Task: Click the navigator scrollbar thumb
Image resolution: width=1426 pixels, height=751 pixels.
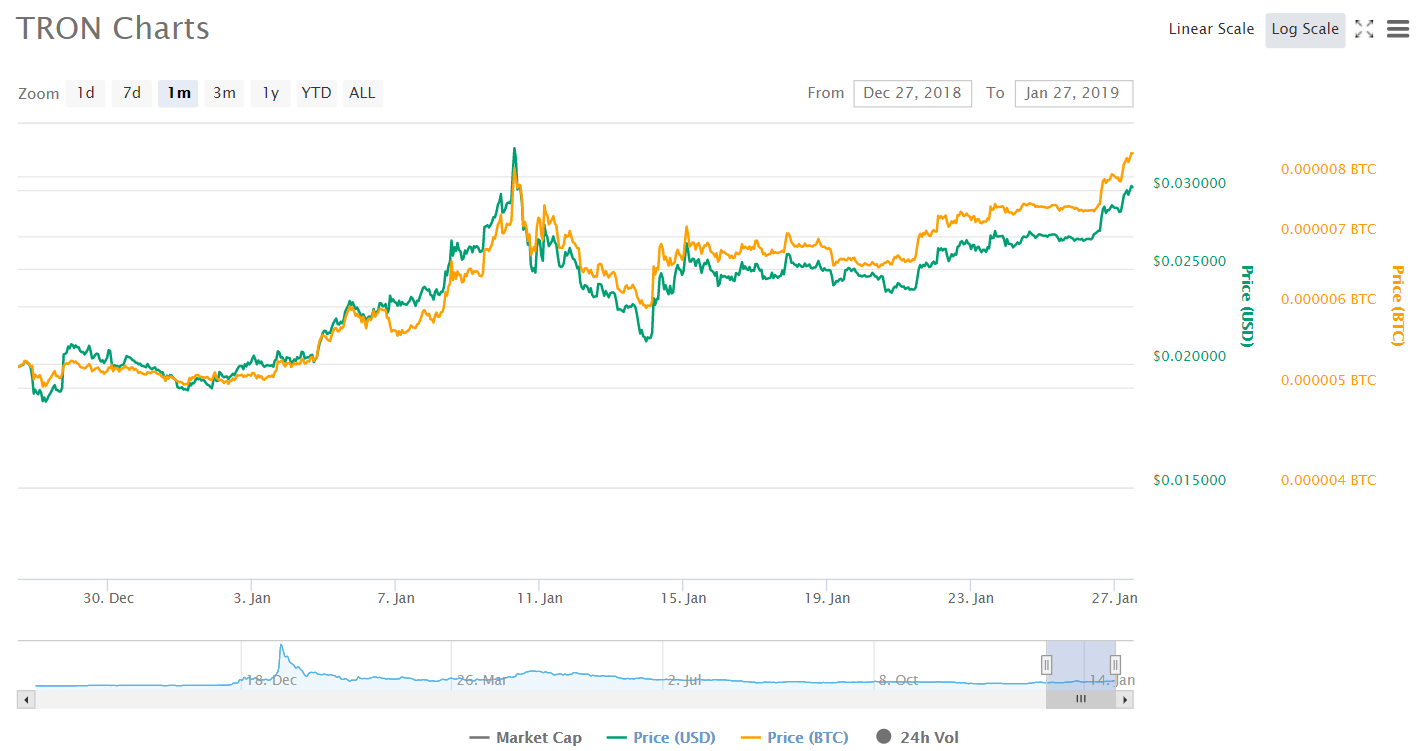Action: coord(1081,698)
